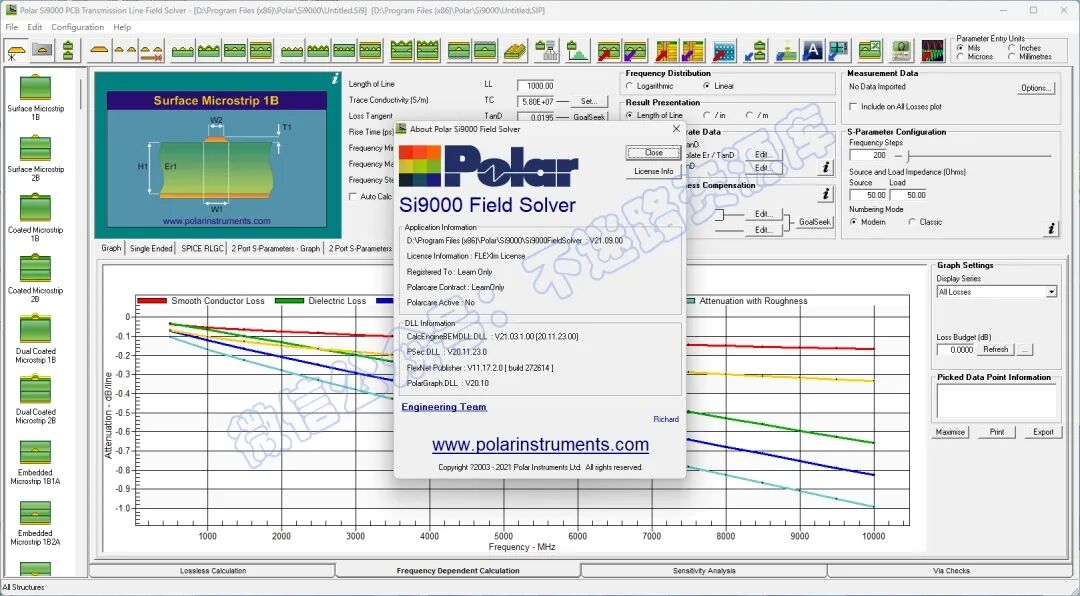
Task: Select Coated Microstrip 2B structure
Action: tap(35, 280)
